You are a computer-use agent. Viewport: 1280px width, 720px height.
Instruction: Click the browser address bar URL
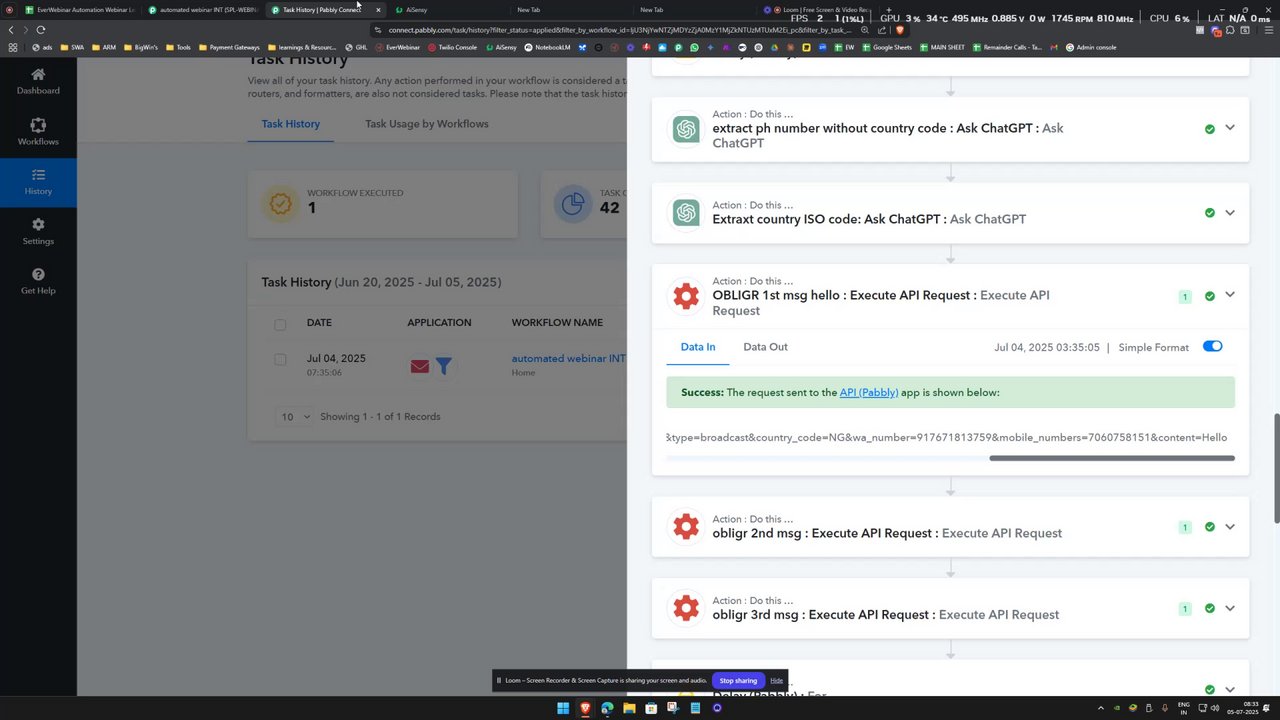pyautogui.click(x=620, y=30)
